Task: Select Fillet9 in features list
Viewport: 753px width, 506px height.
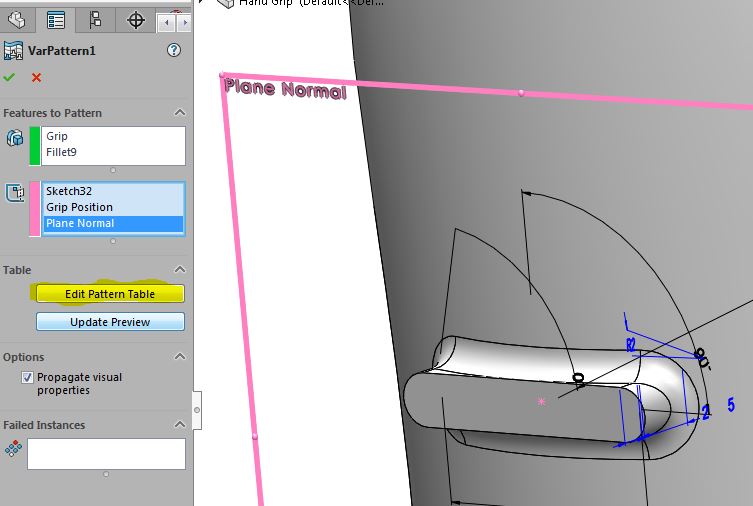Action: point(61,152)
